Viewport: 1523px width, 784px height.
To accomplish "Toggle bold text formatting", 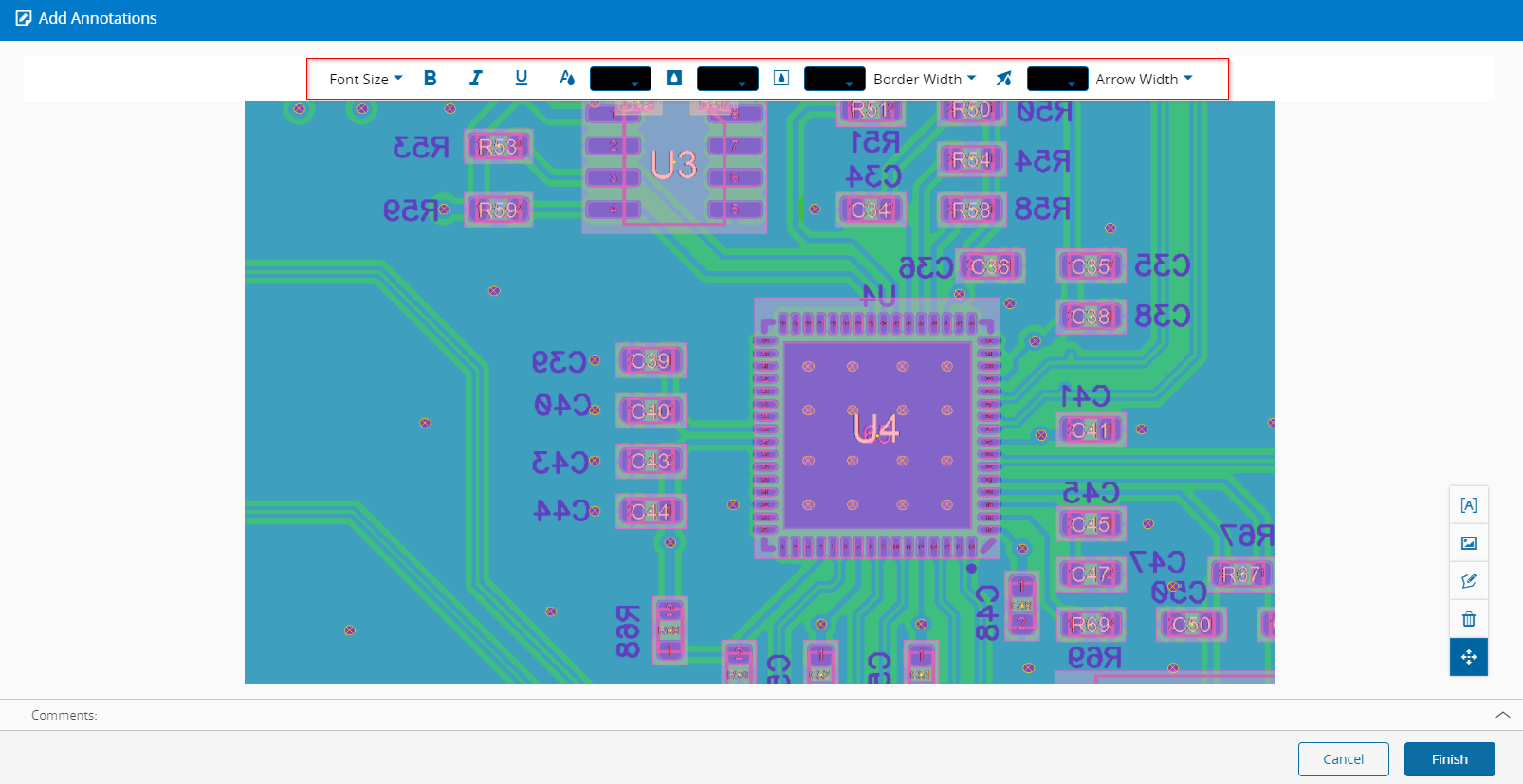I will pos(430,79).
